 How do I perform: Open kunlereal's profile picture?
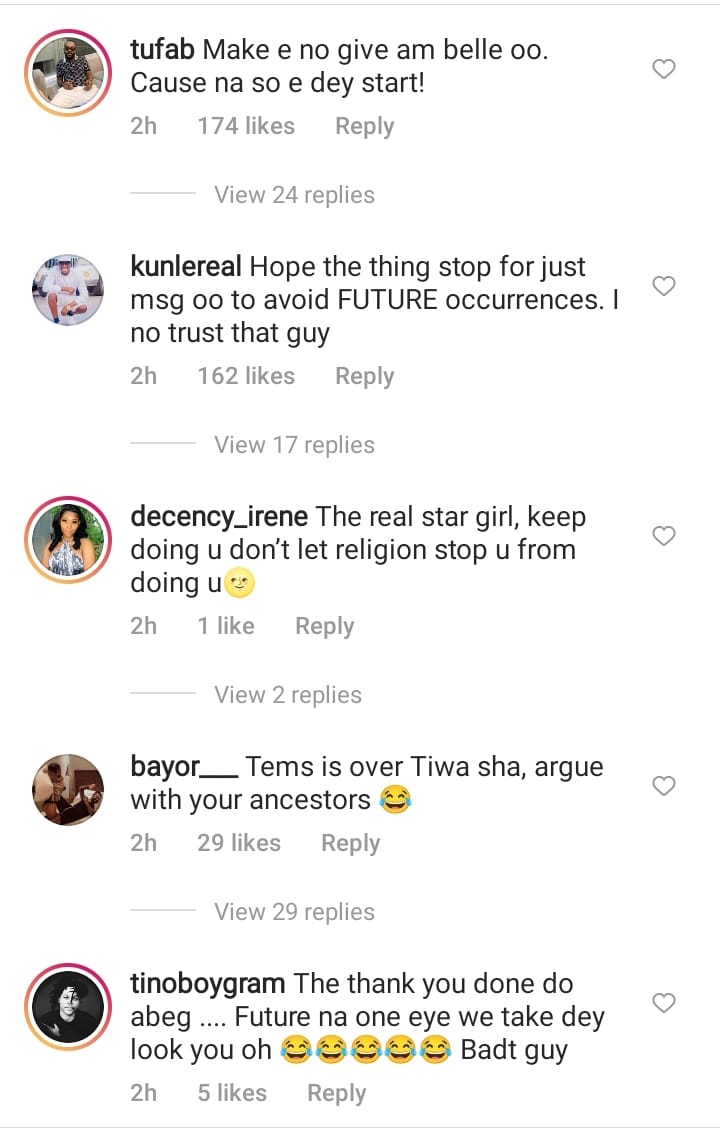69,290
